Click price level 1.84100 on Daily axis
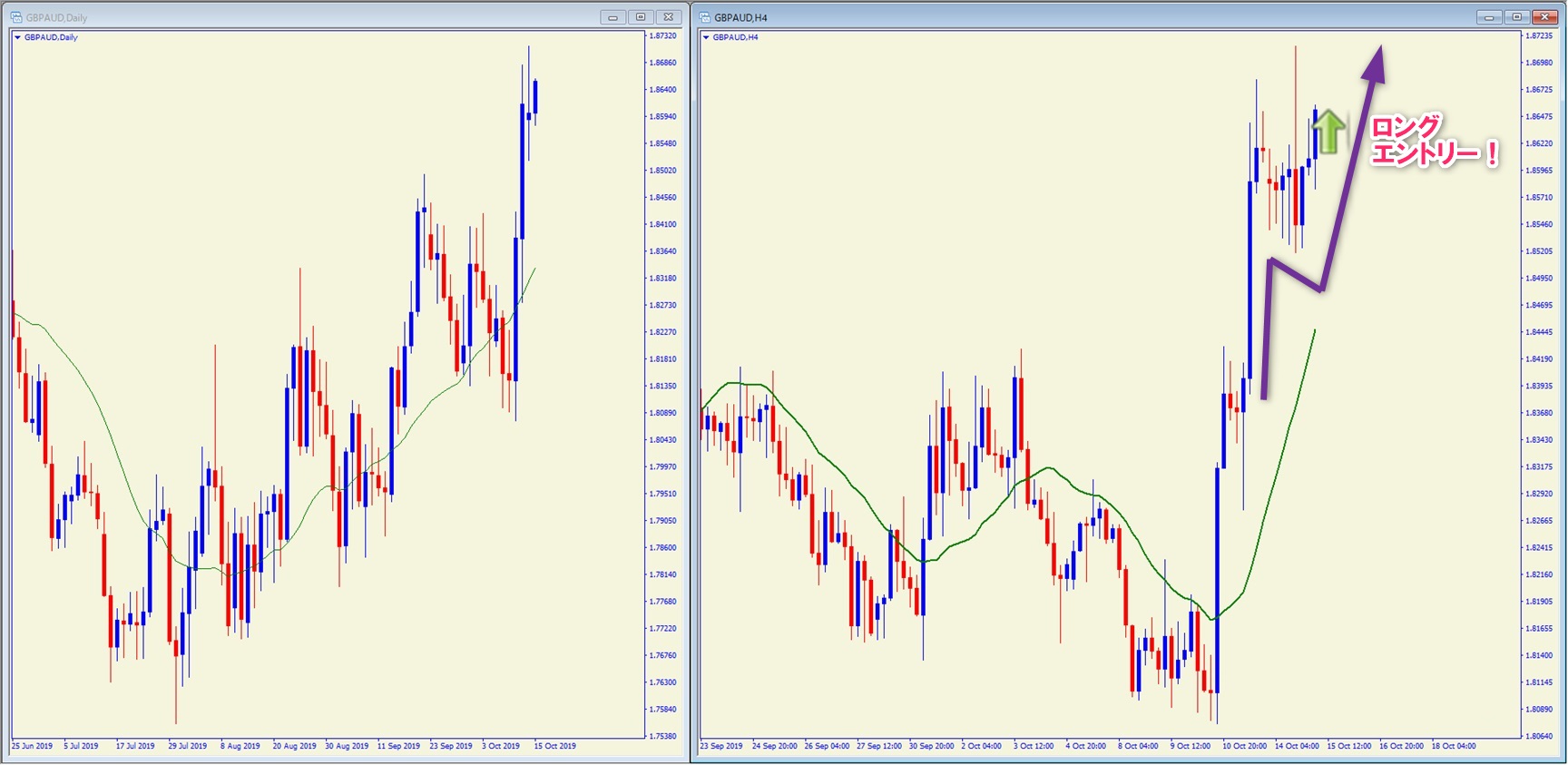The image size is (1568, 765). tap(662, 224)
